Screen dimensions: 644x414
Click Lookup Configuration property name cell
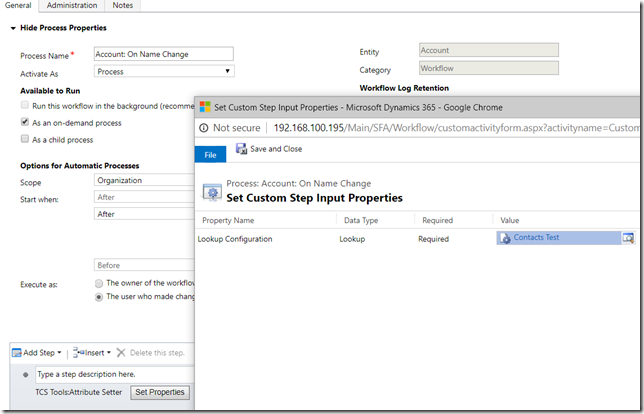click(235, 239)
